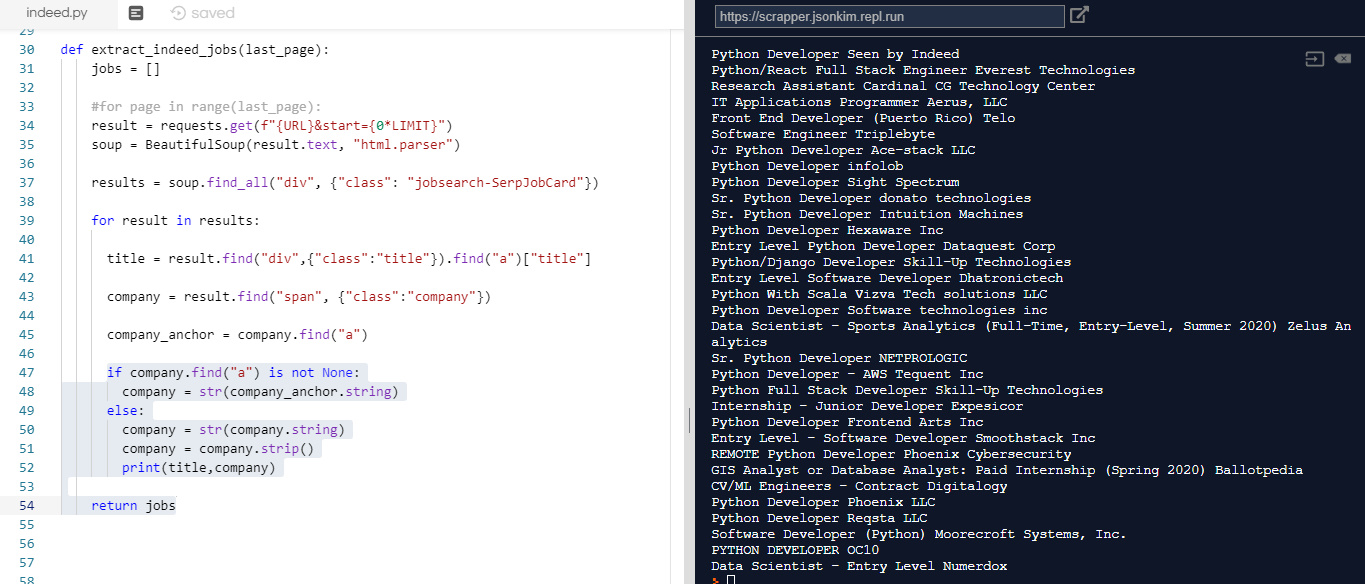The height and width of the screenshot is (584, 1365).
Task: Click line number 54 in the gutter
Action: pyautogui.click(x=27, y=506)
